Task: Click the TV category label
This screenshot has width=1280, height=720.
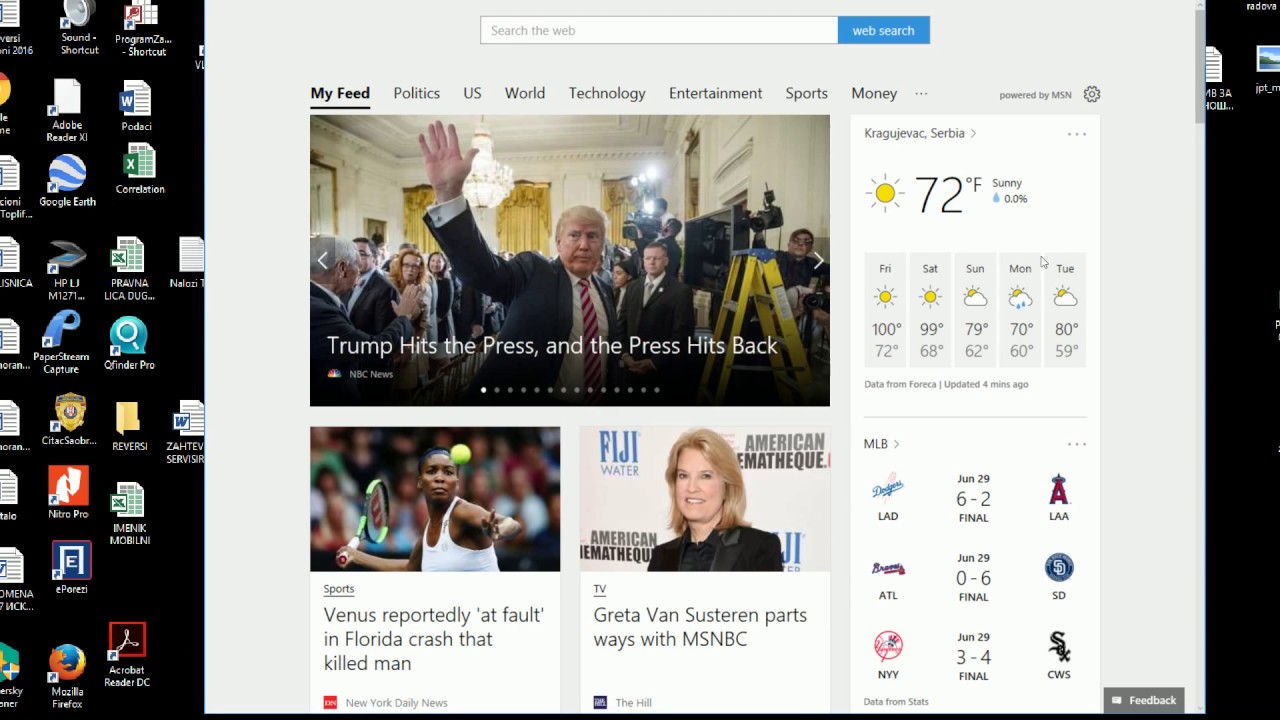Action: tap(600, 589)
